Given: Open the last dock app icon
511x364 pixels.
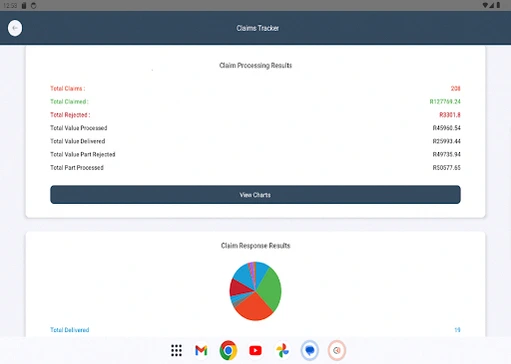Looking at the screenshot, I should click(337, 350).
